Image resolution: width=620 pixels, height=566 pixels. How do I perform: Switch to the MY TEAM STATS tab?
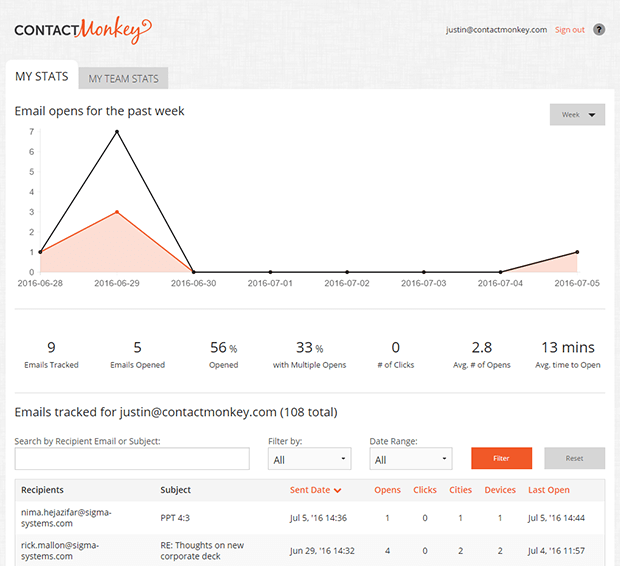[123, 78]
